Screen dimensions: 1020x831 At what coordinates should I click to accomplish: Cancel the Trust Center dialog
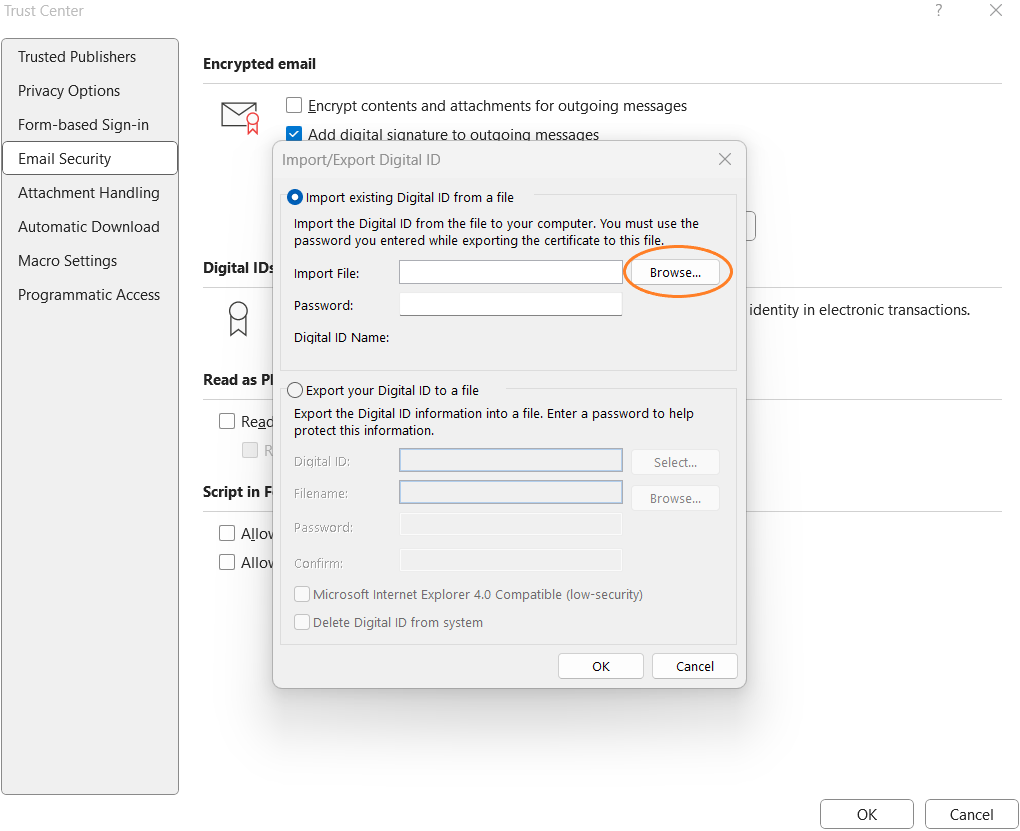[x=970, y=814]
